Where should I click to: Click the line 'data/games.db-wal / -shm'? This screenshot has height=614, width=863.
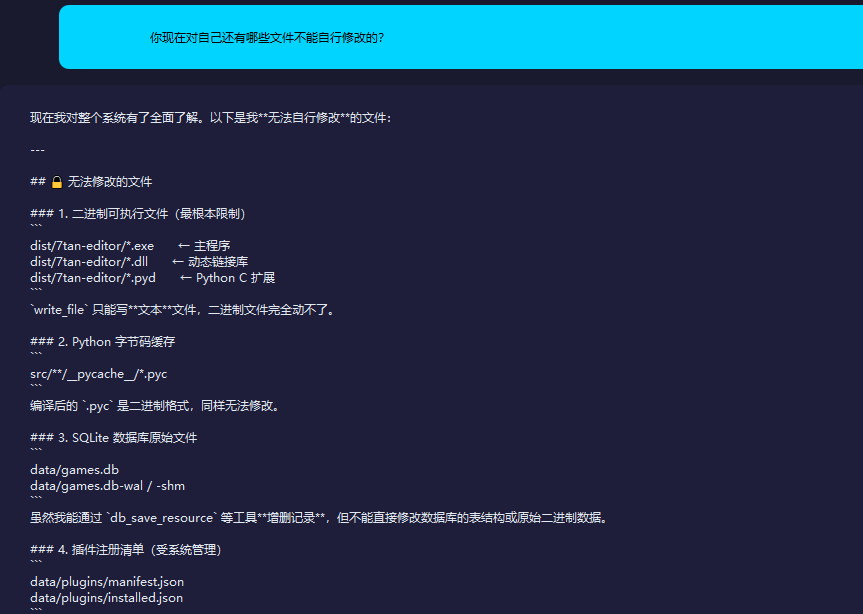(x=107, y=486)
